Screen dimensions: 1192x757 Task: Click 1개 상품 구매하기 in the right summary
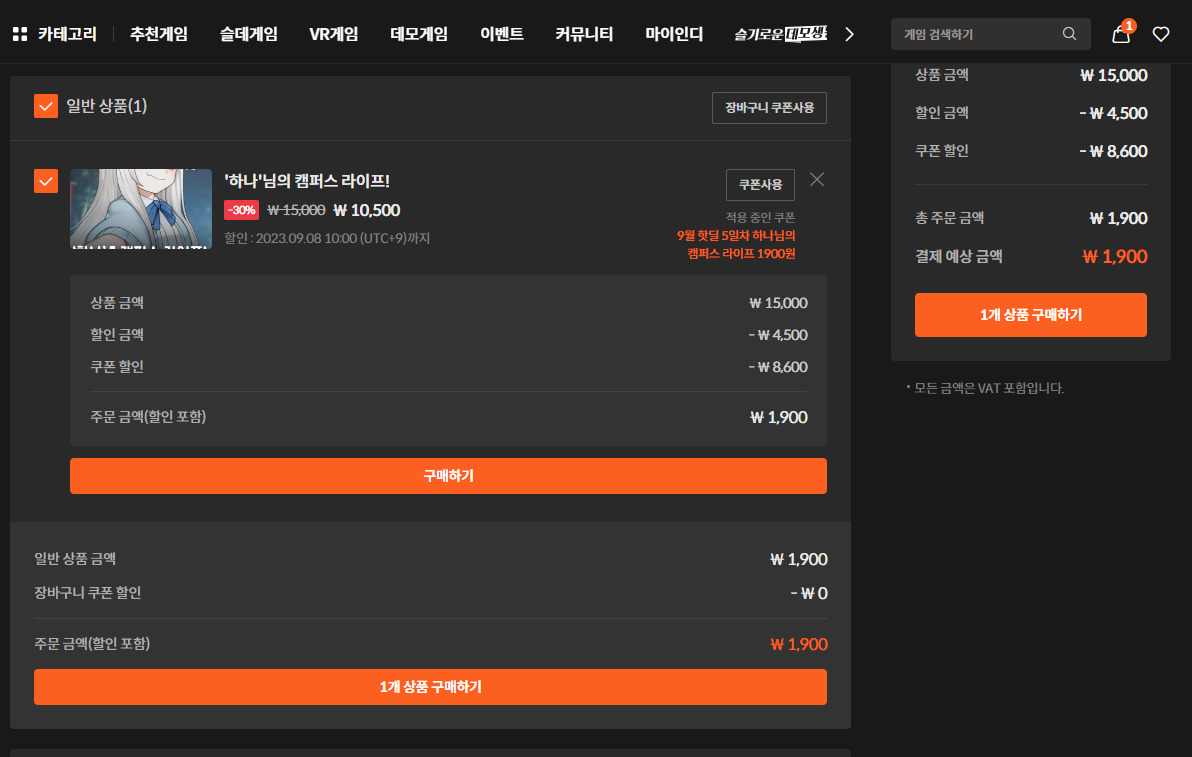click(1030, 315)
